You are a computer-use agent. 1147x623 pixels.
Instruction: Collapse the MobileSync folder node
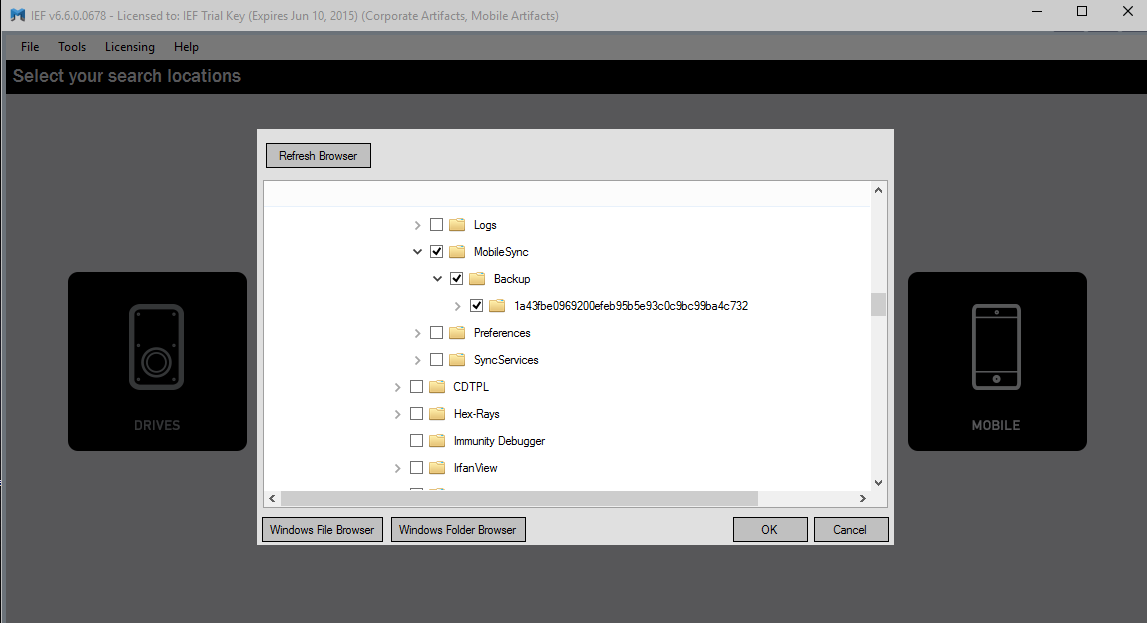pyautogui.click(x=417, y=252)
